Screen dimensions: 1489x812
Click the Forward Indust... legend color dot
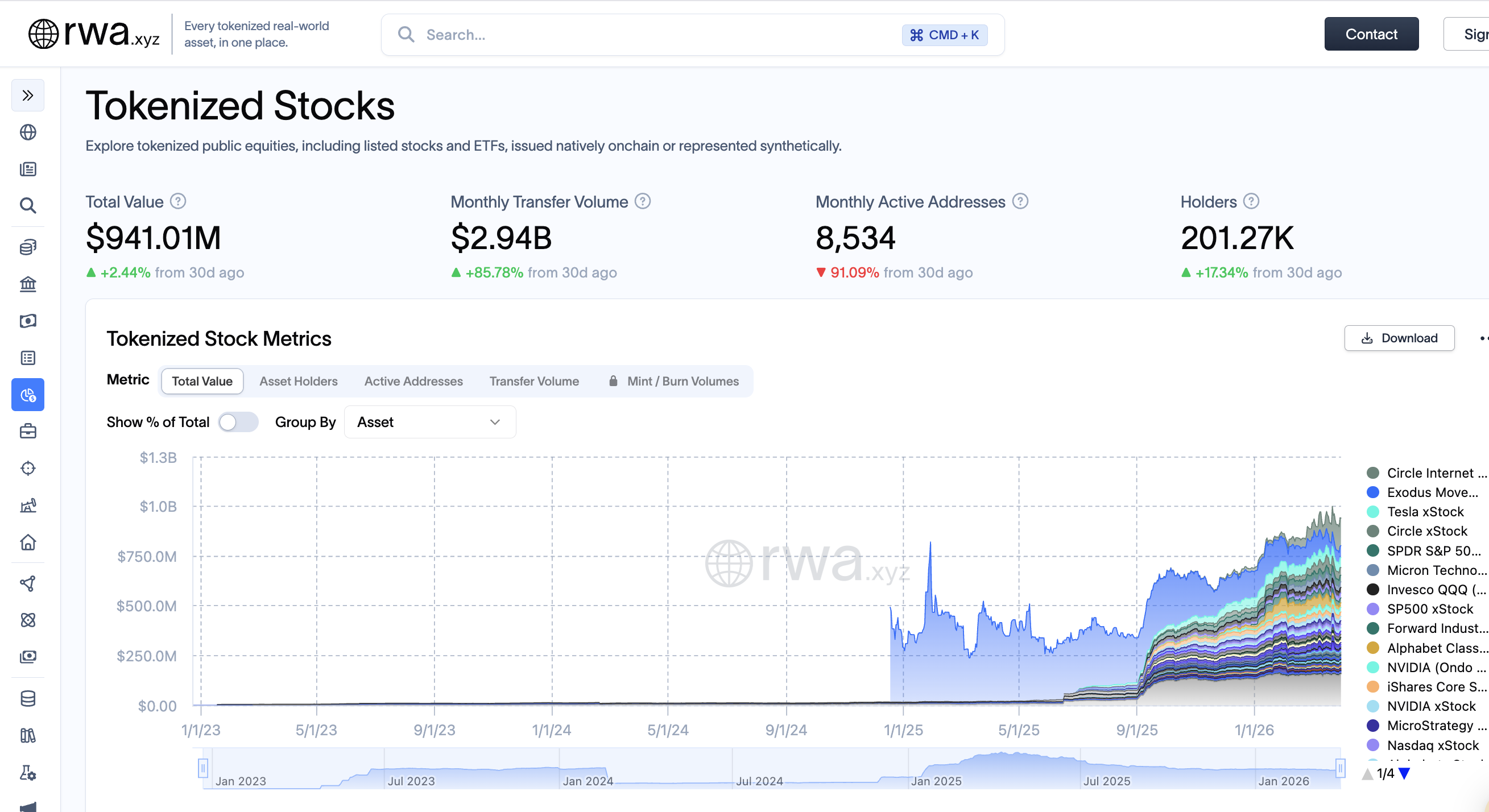[x=1373, y=628]
